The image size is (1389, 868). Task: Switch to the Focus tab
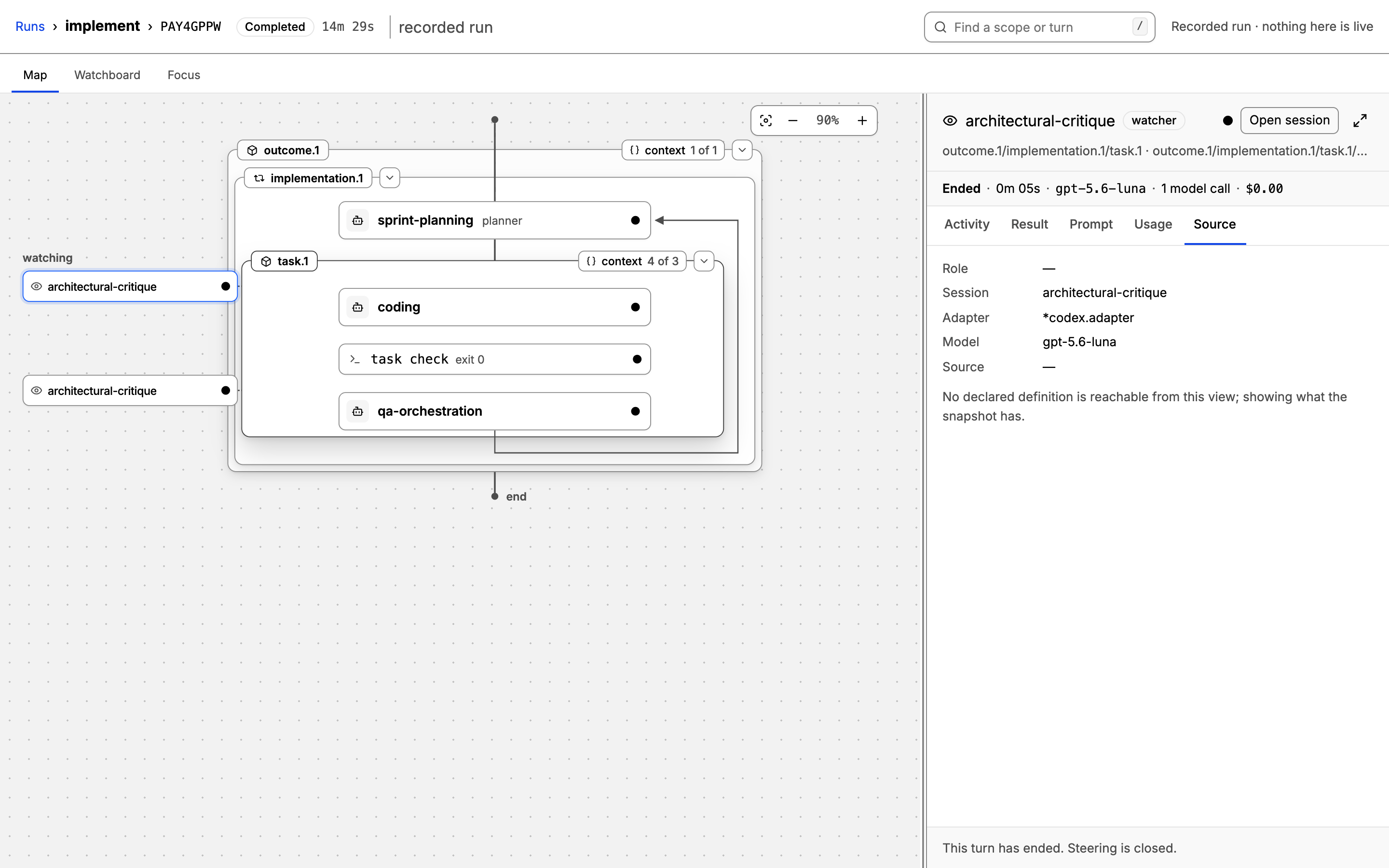[x=184, y=75]
